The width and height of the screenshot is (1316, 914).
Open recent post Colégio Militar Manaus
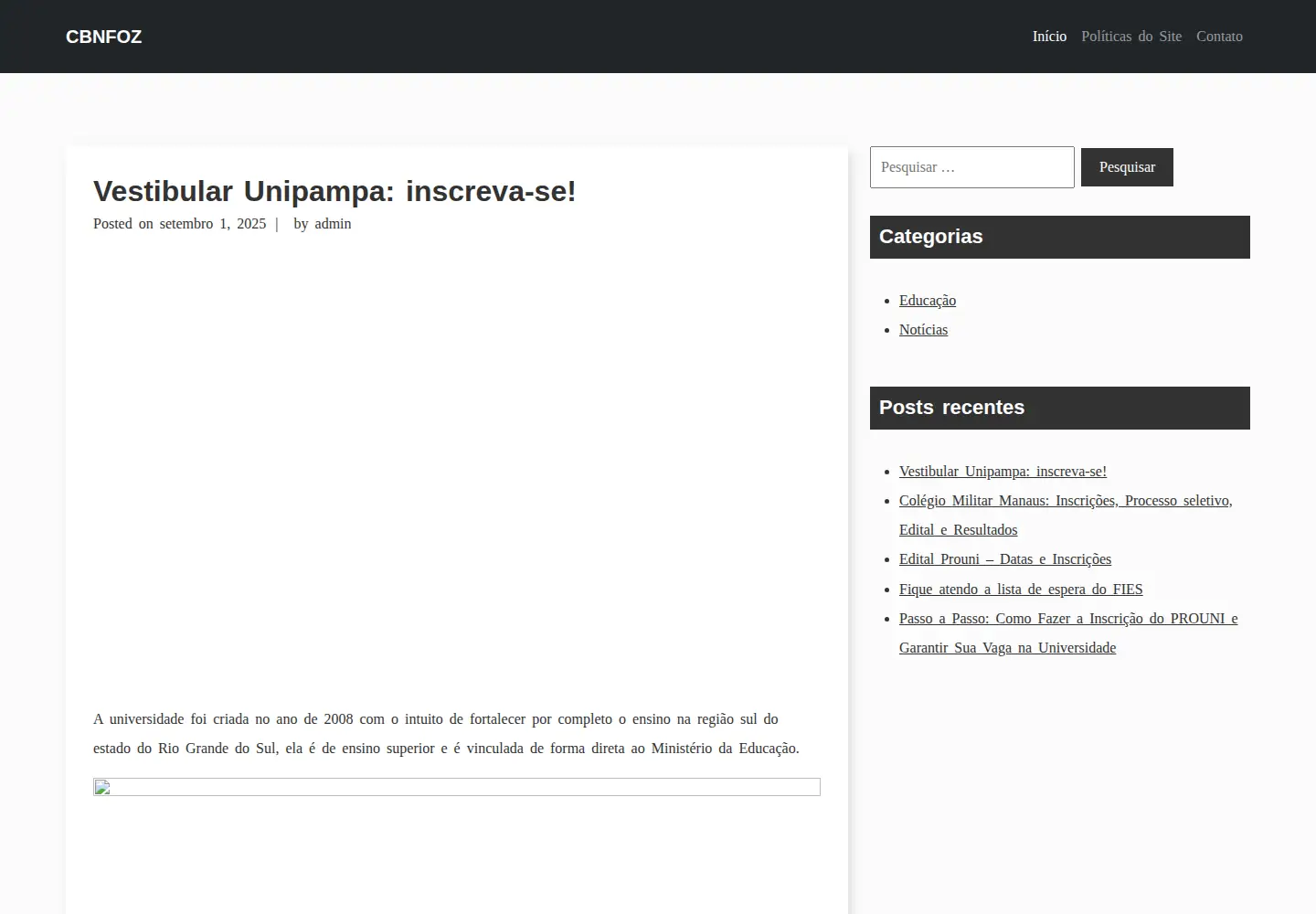tap(1066, 515)
